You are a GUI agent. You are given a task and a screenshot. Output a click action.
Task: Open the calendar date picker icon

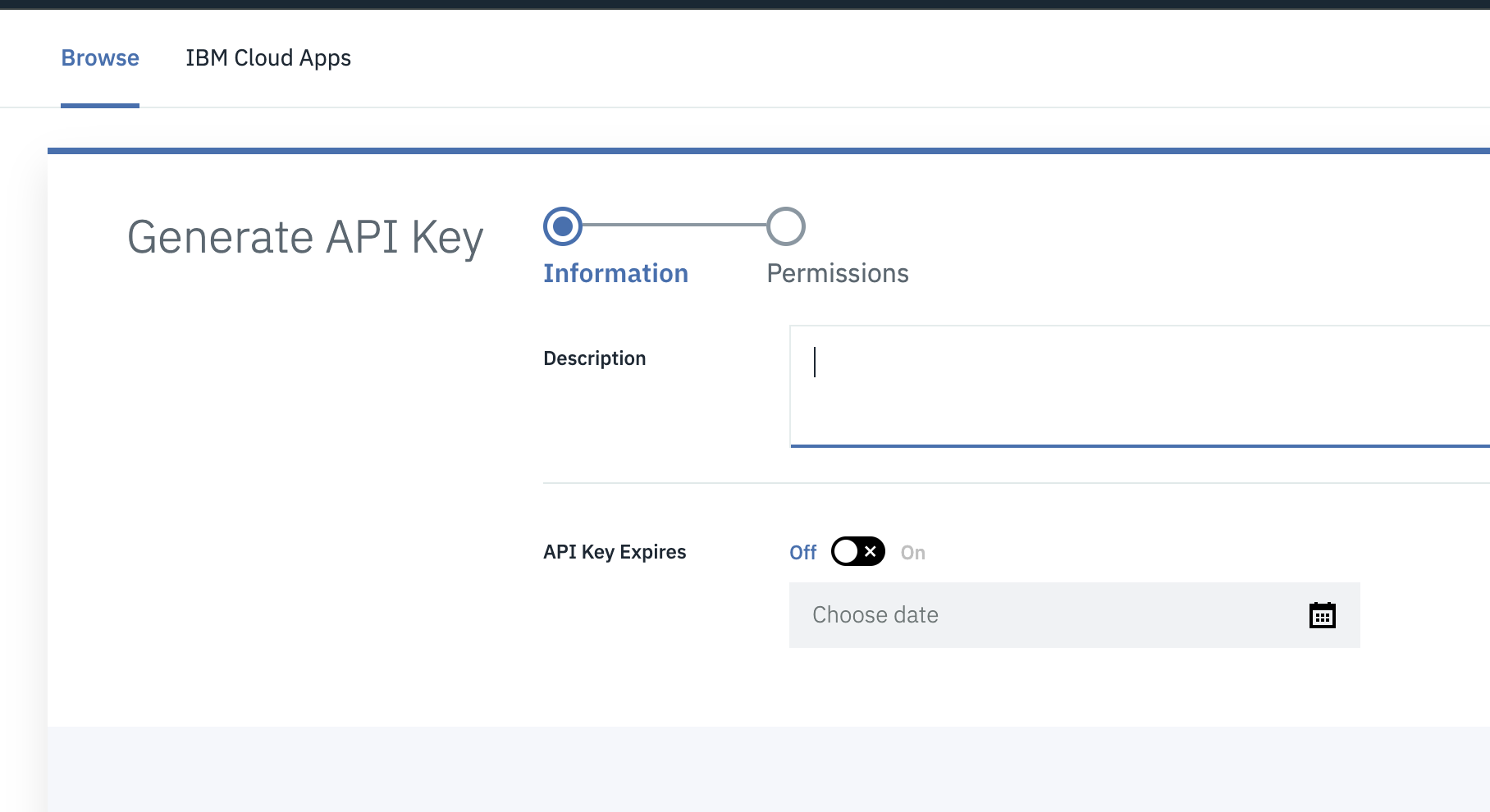pyautogui.click(x=1322, y=615)
